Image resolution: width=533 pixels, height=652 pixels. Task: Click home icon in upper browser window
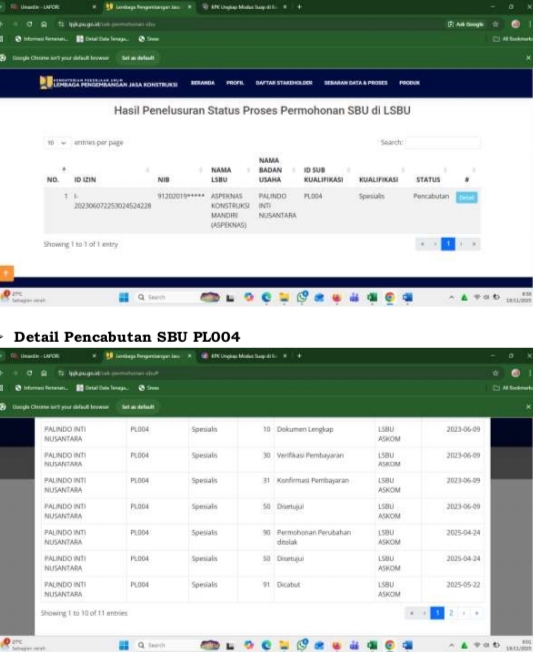pos(44,24)
